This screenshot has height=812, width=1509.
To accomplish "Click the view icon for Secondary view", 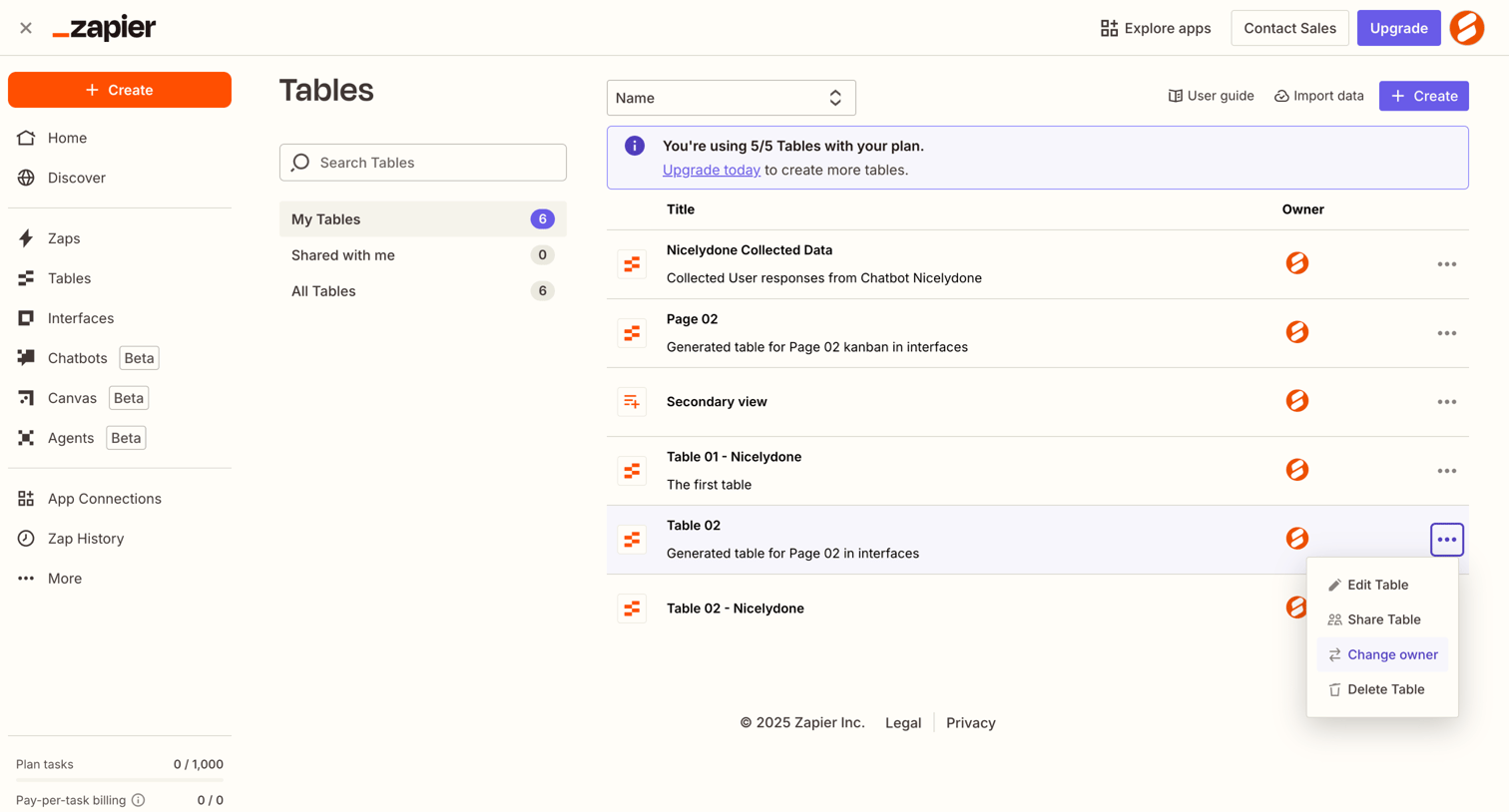I will tap(632, 402).
